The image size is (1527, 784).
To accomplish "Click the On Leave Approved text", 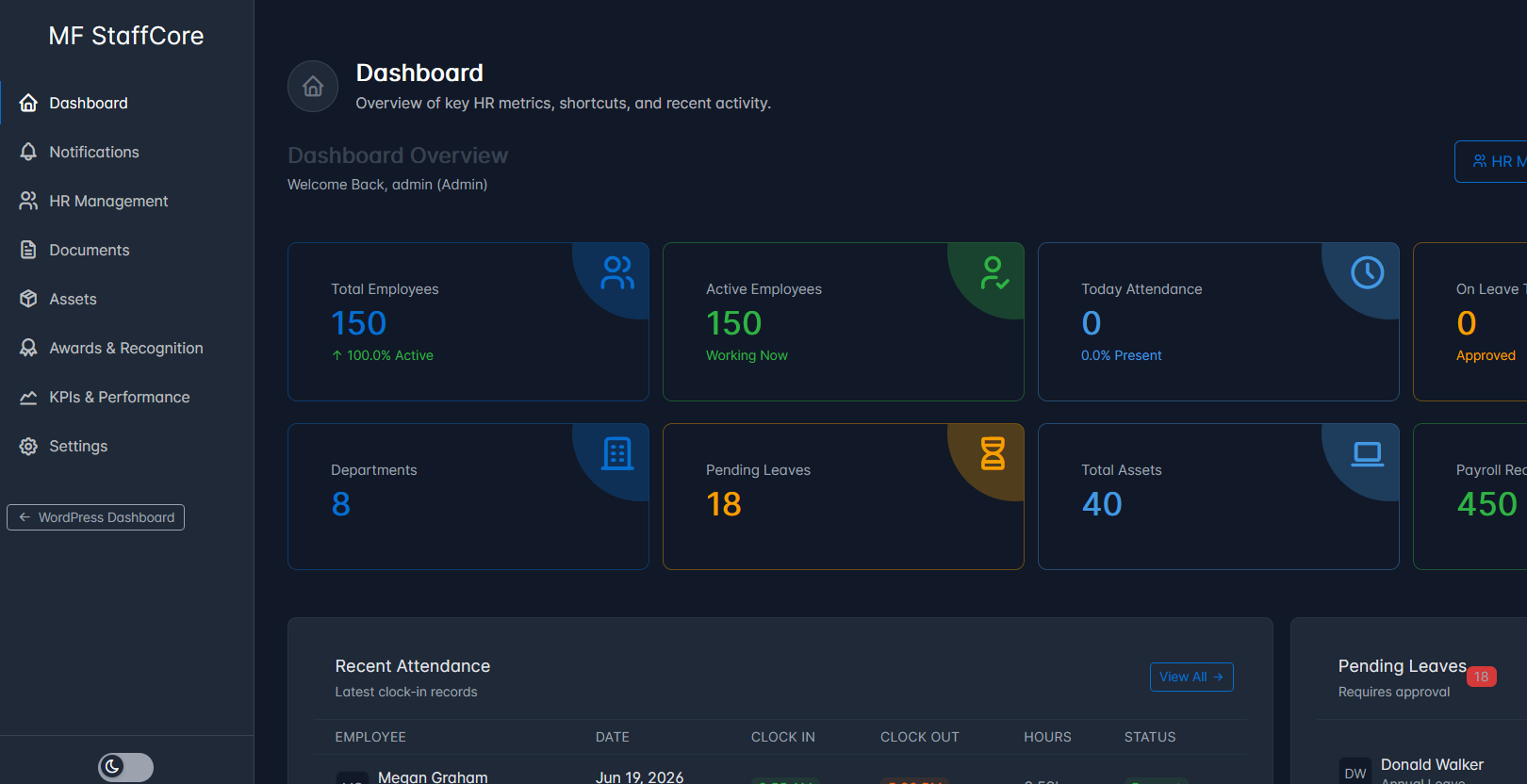I will tap(1486, 355).
